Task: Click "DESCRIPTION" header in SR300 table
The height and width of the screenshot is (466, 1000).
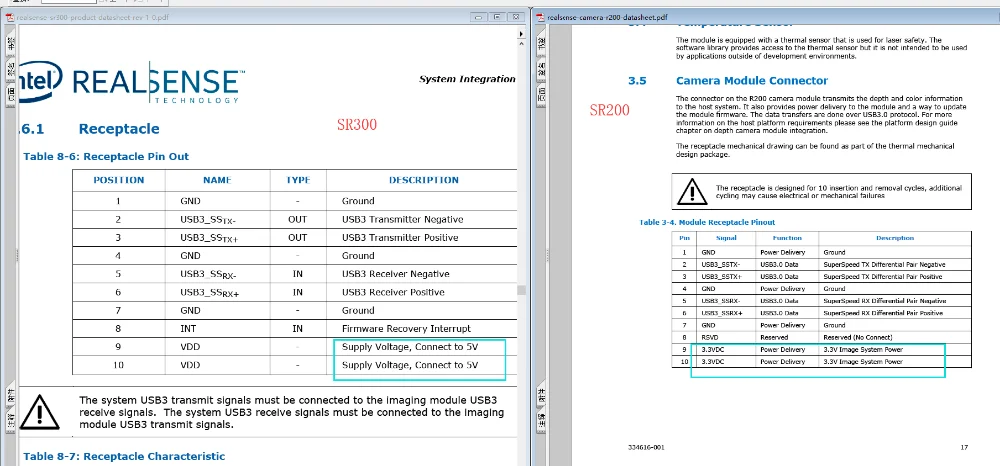Action: tap(423, 180)
